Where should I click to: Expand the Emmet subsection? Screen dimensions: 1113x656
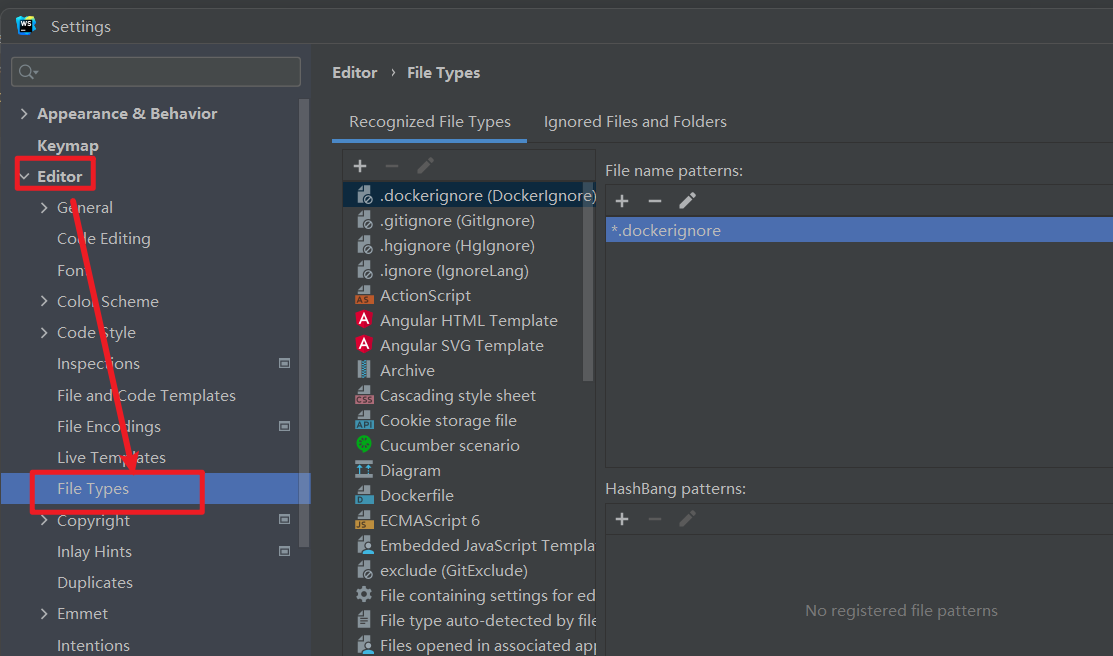click(44, 613)
